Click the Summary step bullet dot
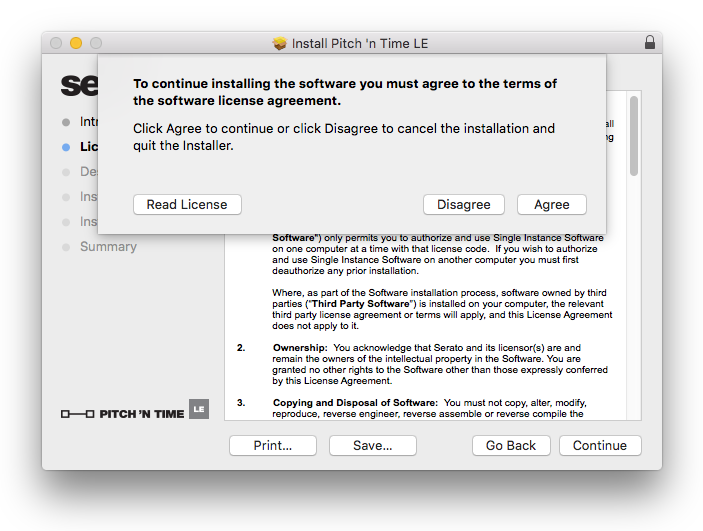The width and height of the screenshot is (703, 531). 66,247
